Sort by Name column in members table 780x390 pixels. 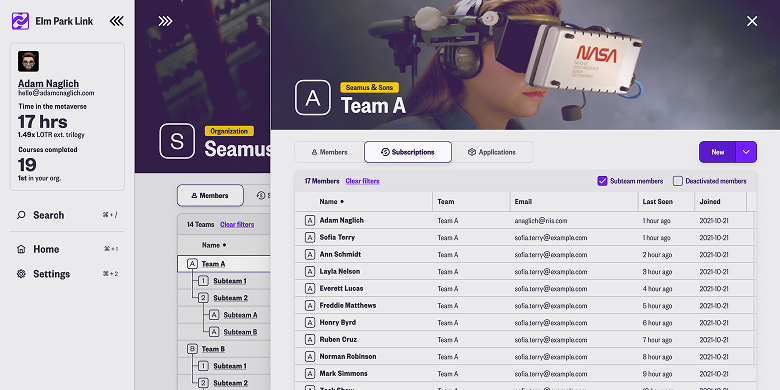[331, 201]
